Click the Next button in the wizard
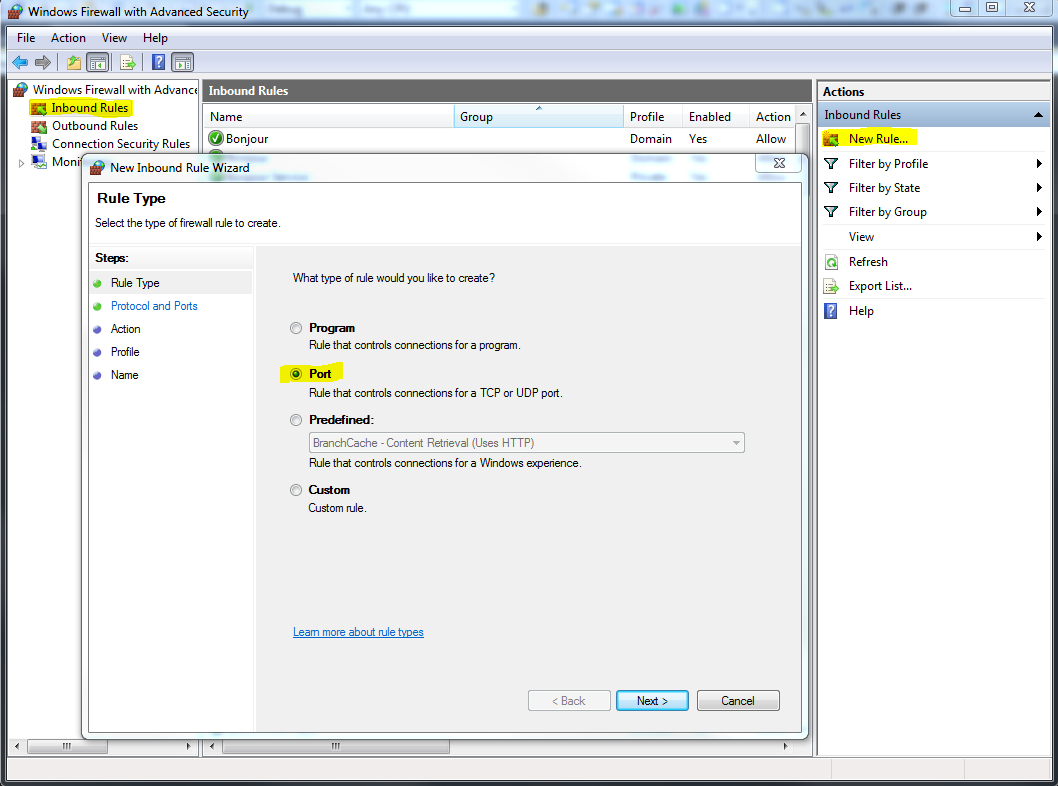The image size is (1058, 786). coord(652,700)
